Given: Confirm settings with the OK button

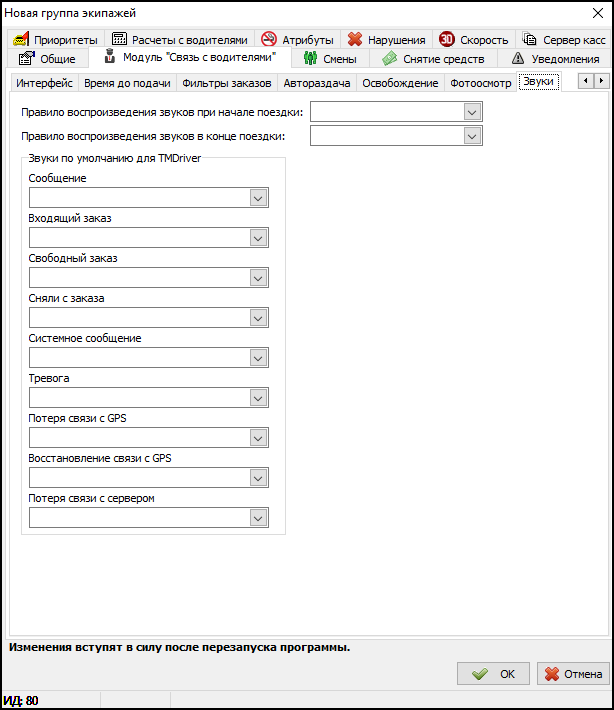Looking at the screenshot, I should (x=493, y=674).
